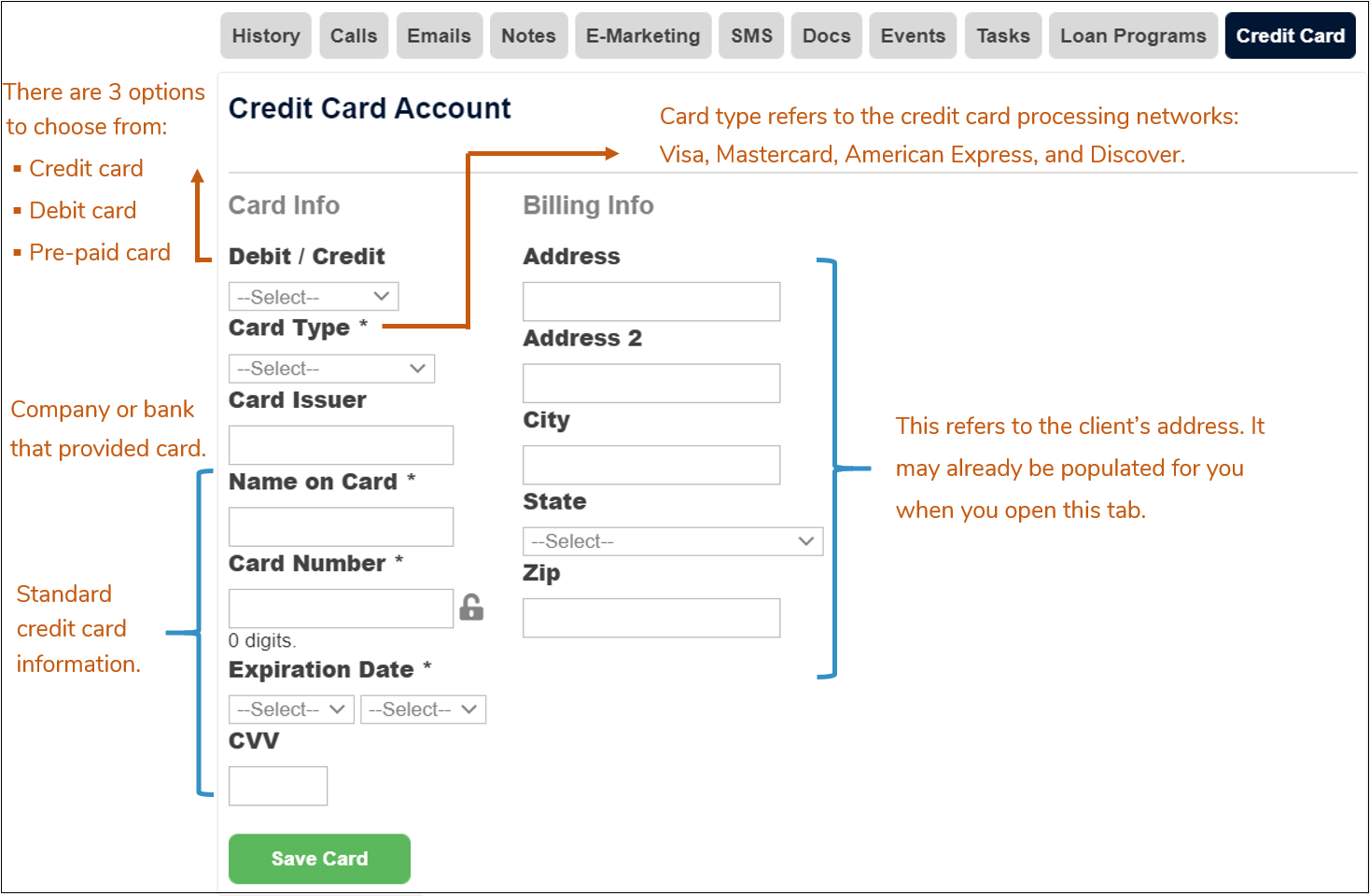Switch to the Events tab
Image resolution: width=1370 pixels, height=896 pixels.
click(x=912, y=35)
